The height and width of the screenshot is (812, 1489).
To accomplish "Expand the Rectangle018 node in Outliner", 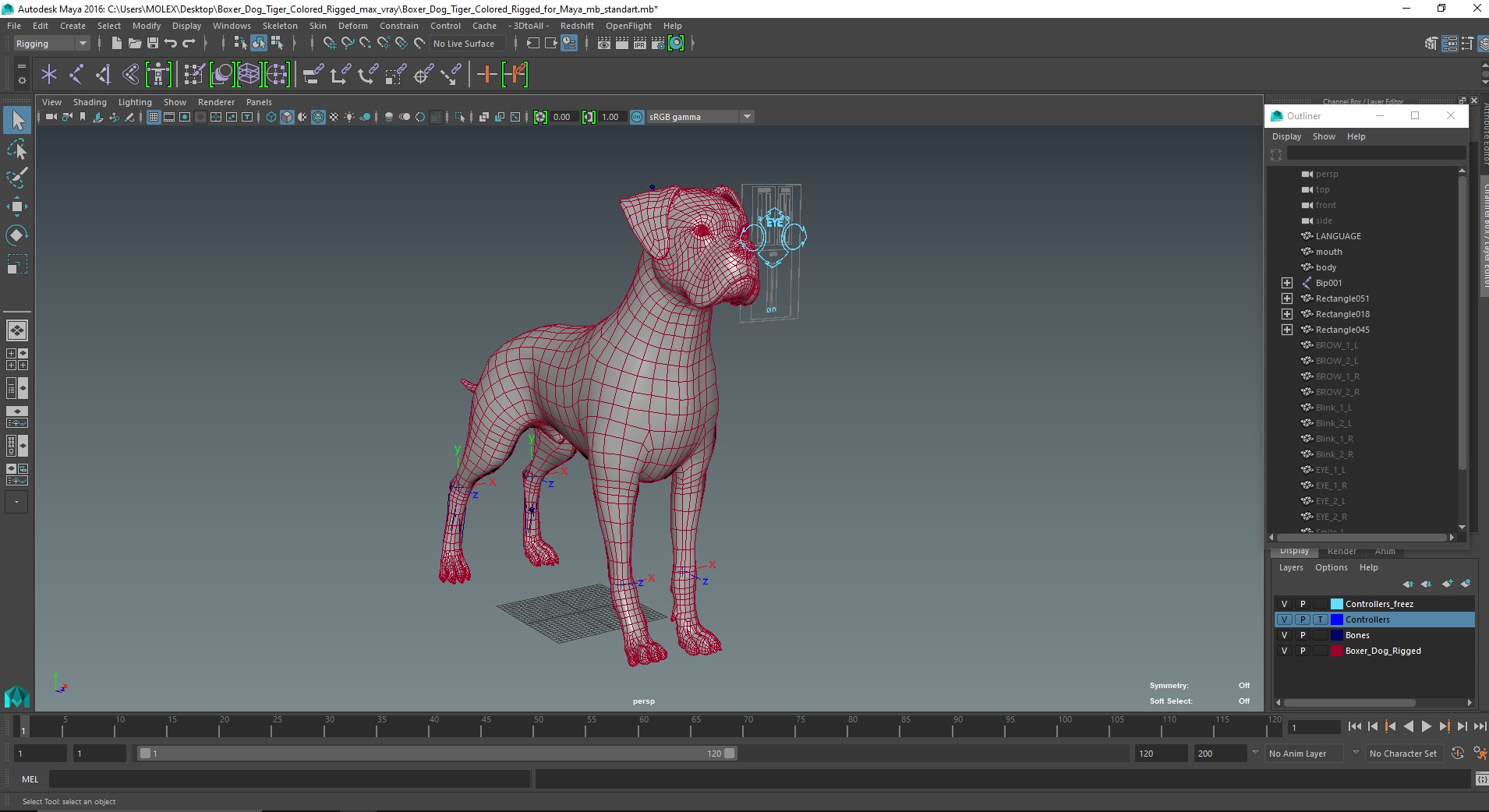I will 1286,314.
